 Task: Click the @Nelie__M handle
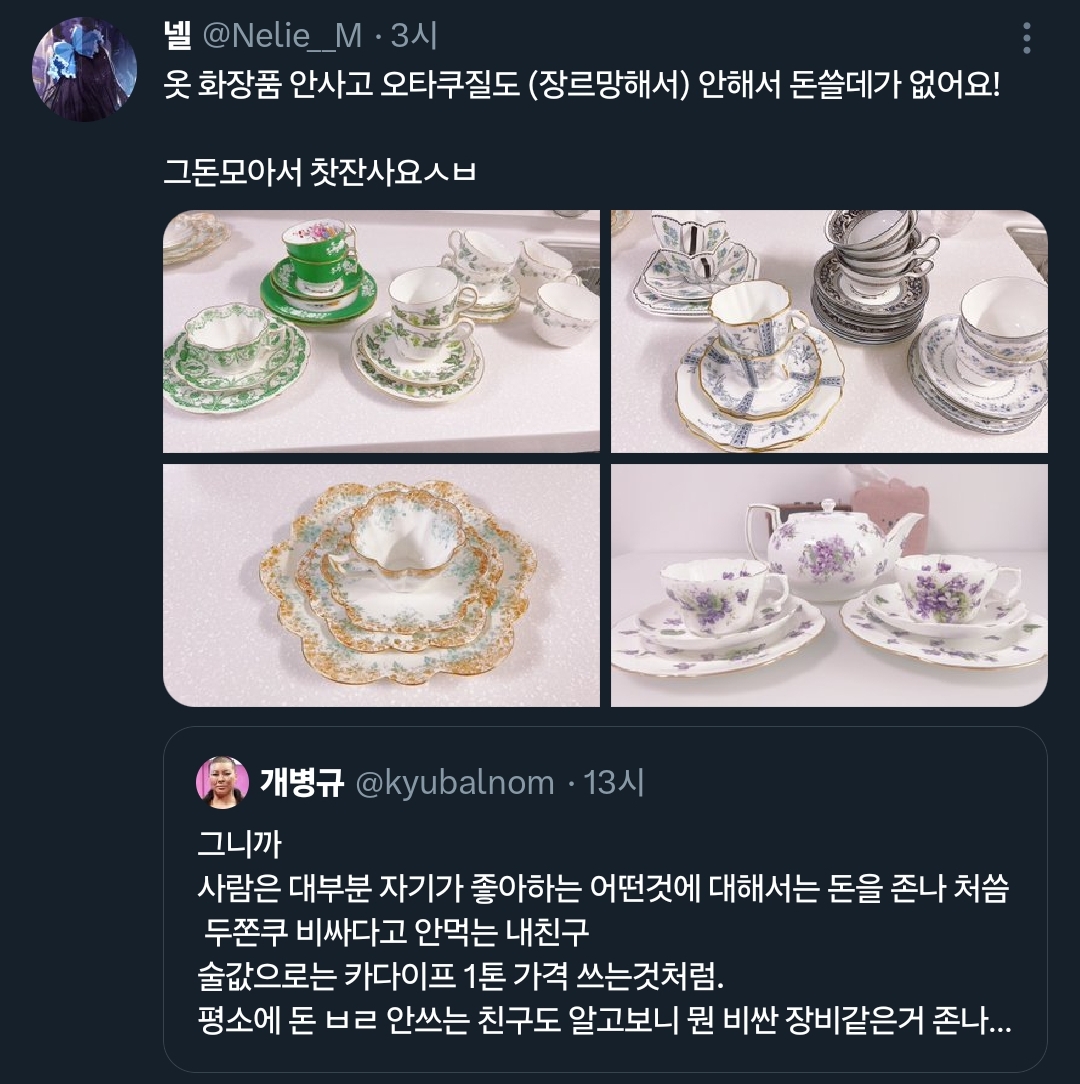(282, 35)
